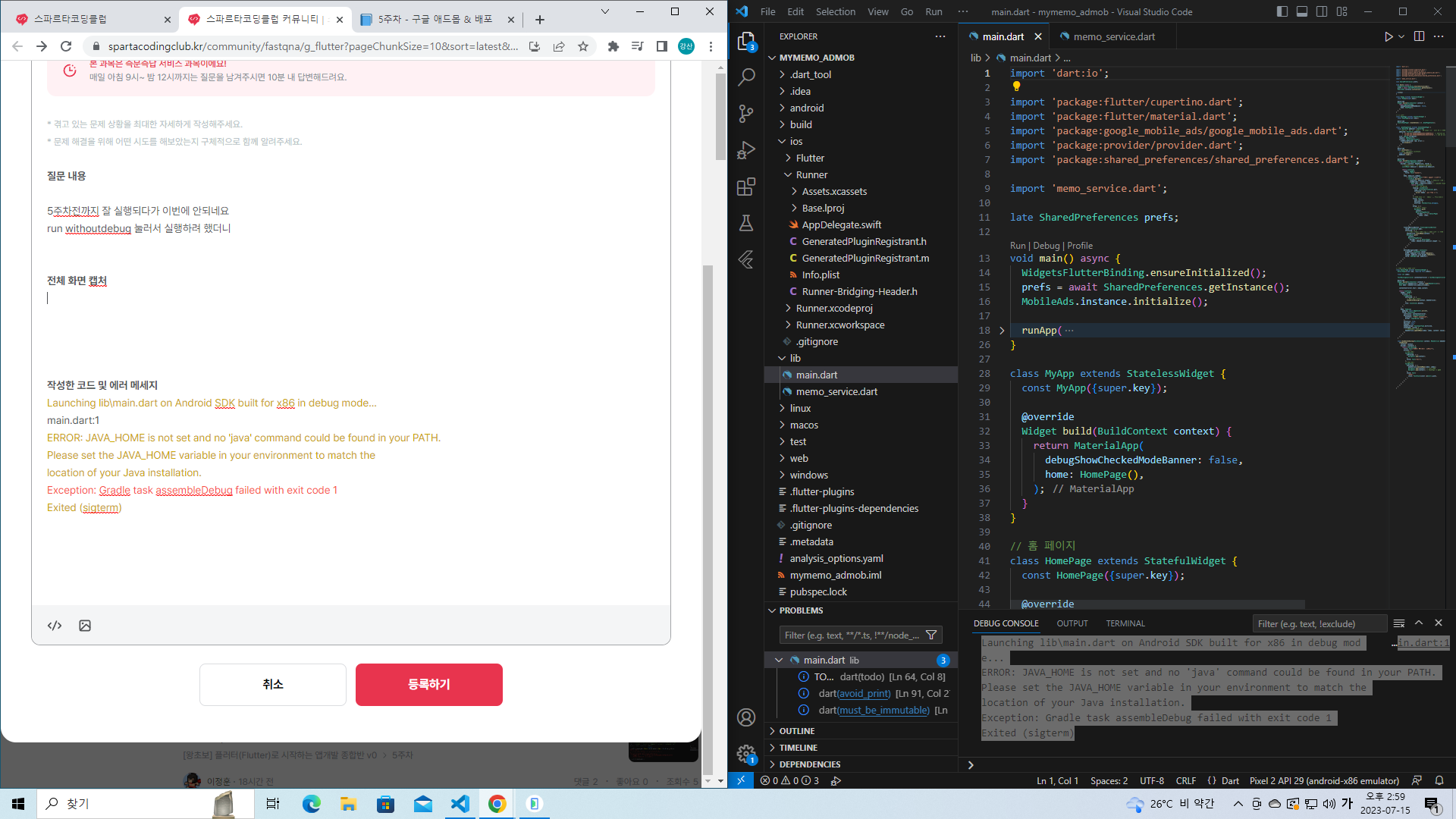Open the Accounts menu in VS Code

[746, 717]
